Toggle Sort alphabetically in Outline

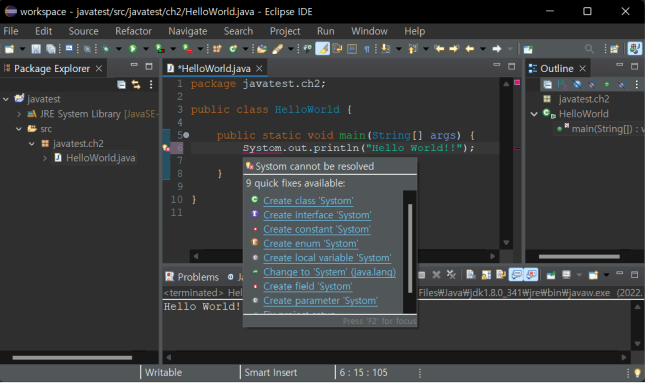click(x=562, y=85)
